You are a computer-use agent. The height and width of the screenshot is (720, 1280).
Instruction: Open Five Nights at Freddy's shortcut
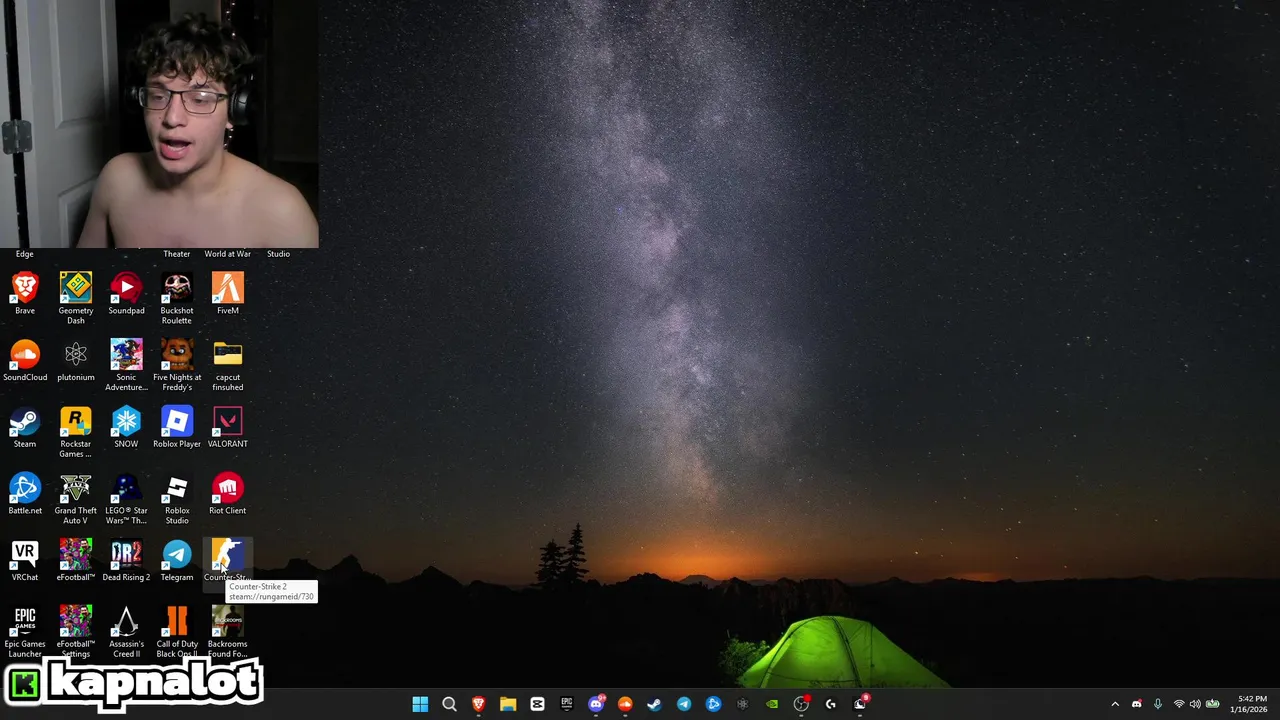pos(177,364)
